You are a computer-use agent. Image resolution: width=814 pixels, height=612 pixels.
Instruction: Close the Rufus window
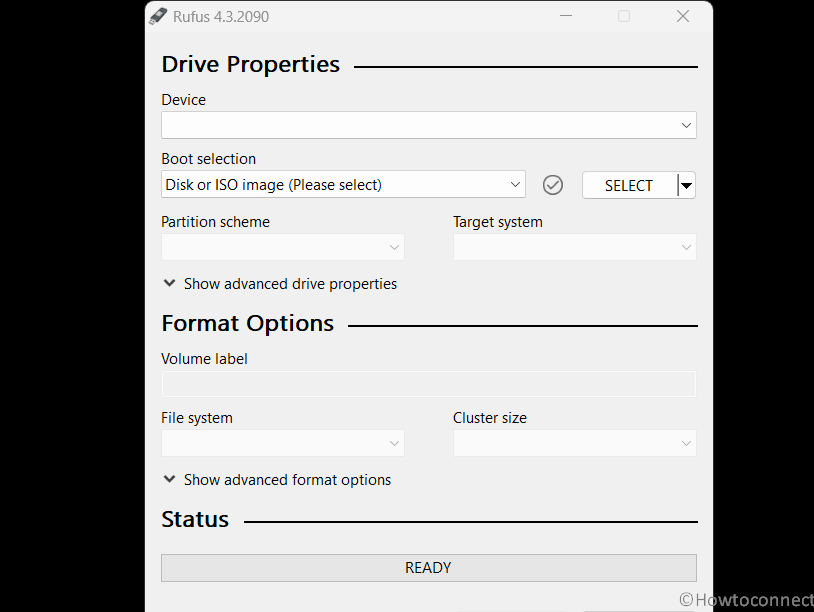pos(683,16)
